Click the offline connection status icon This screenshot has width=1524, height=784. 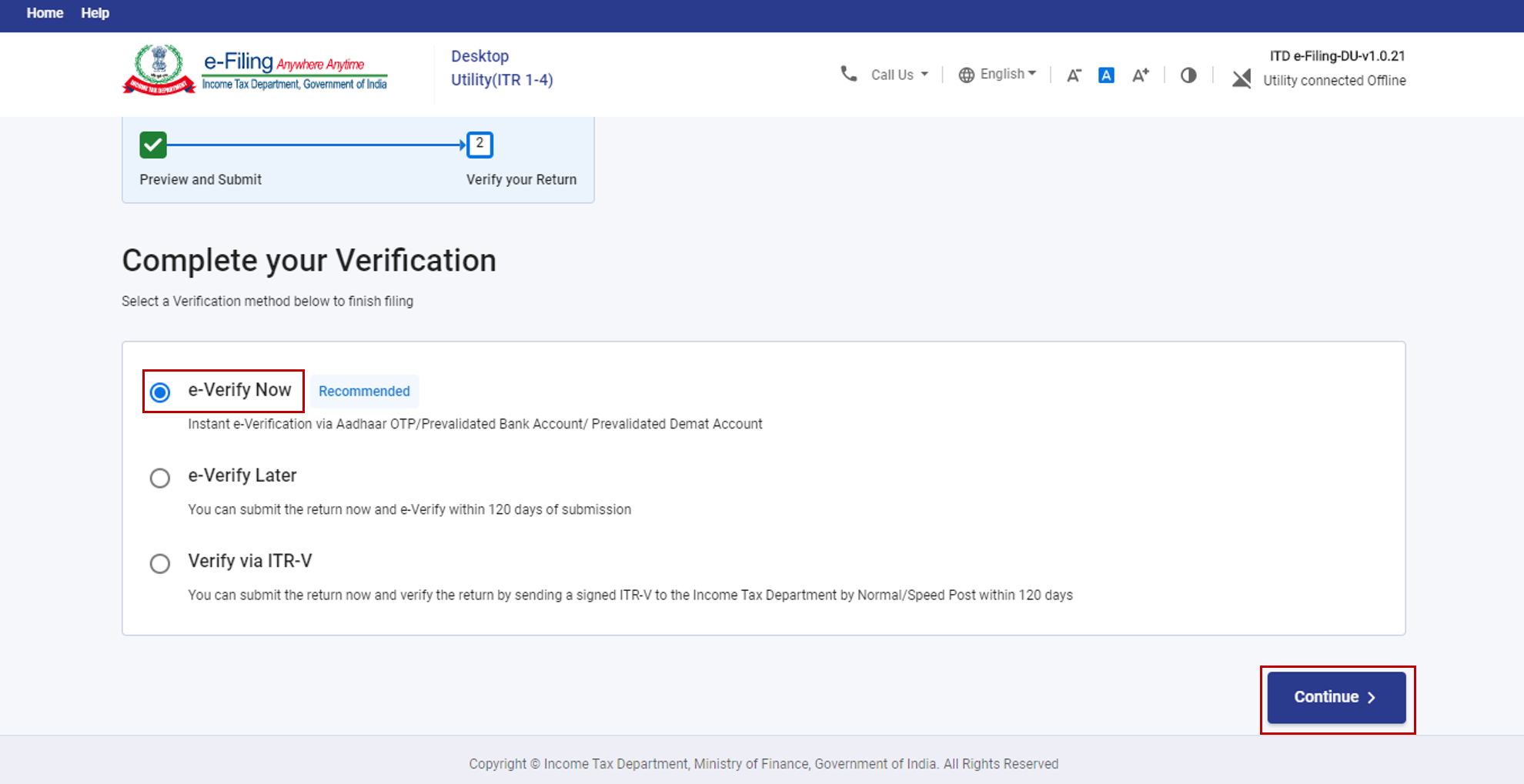[x=1241, y=78]
